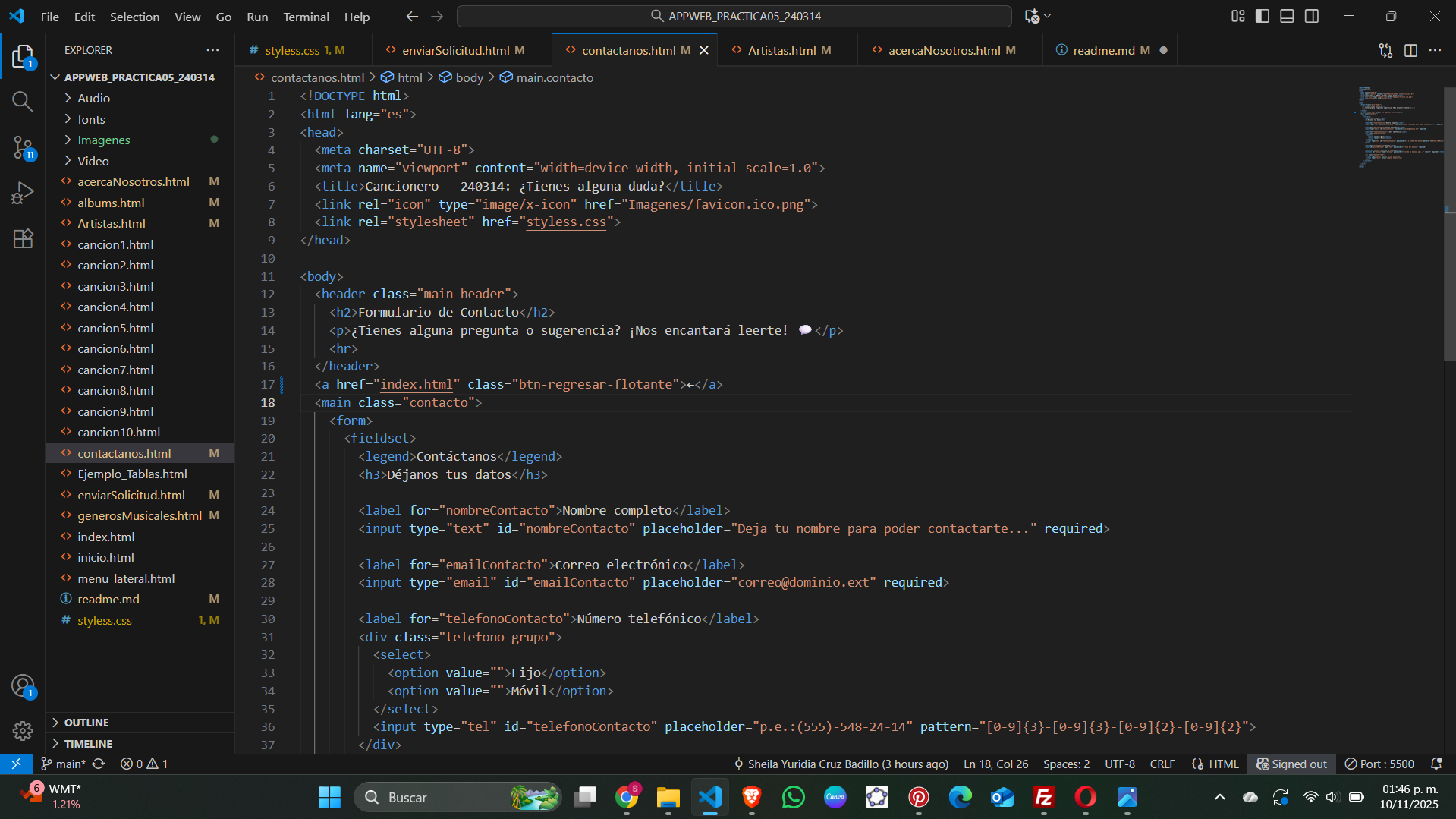Toggle the Primary Side Bar visibility
This screenshot has height=819, width=1456.
point(1263,16)
